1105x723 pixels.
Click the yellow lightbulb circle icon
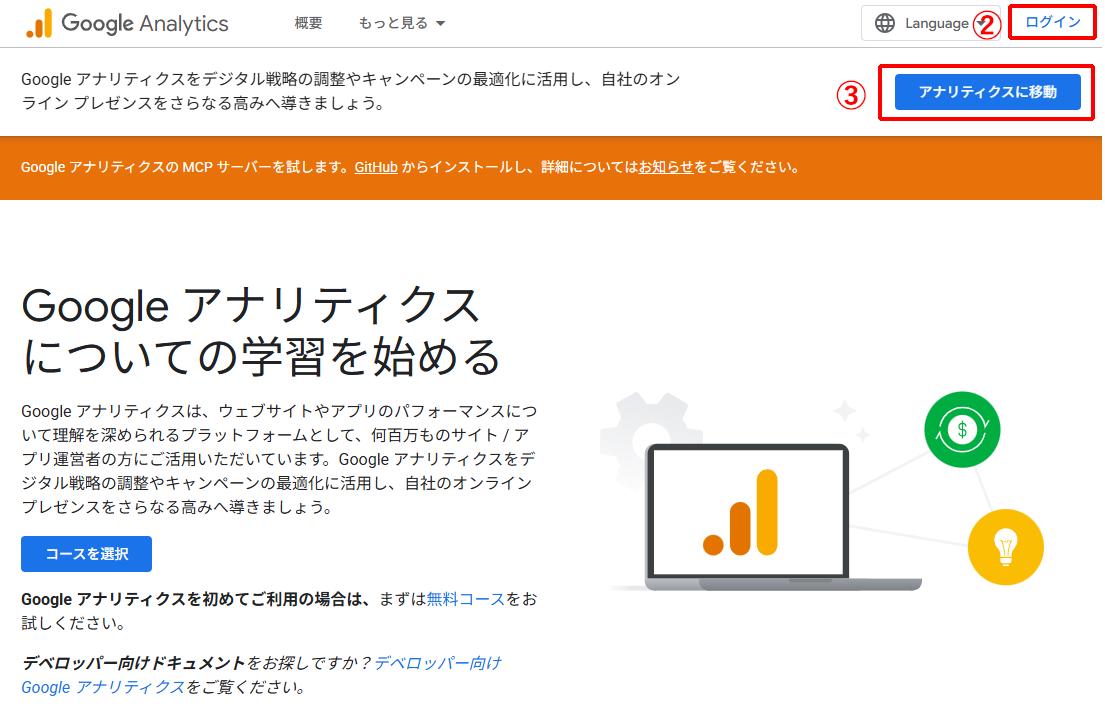tap(1006, 547)
